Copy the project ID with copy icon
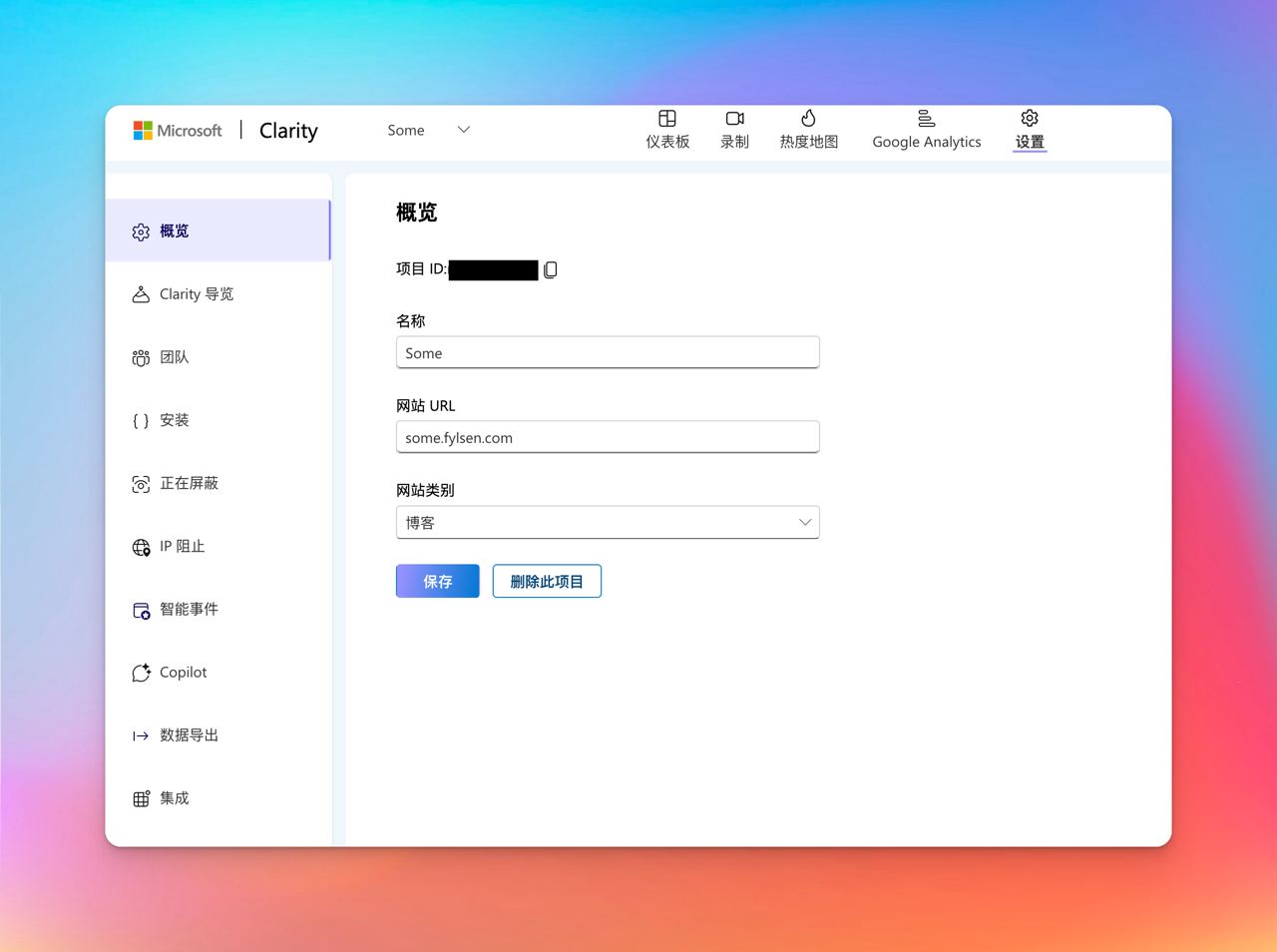 click(550, 269)
